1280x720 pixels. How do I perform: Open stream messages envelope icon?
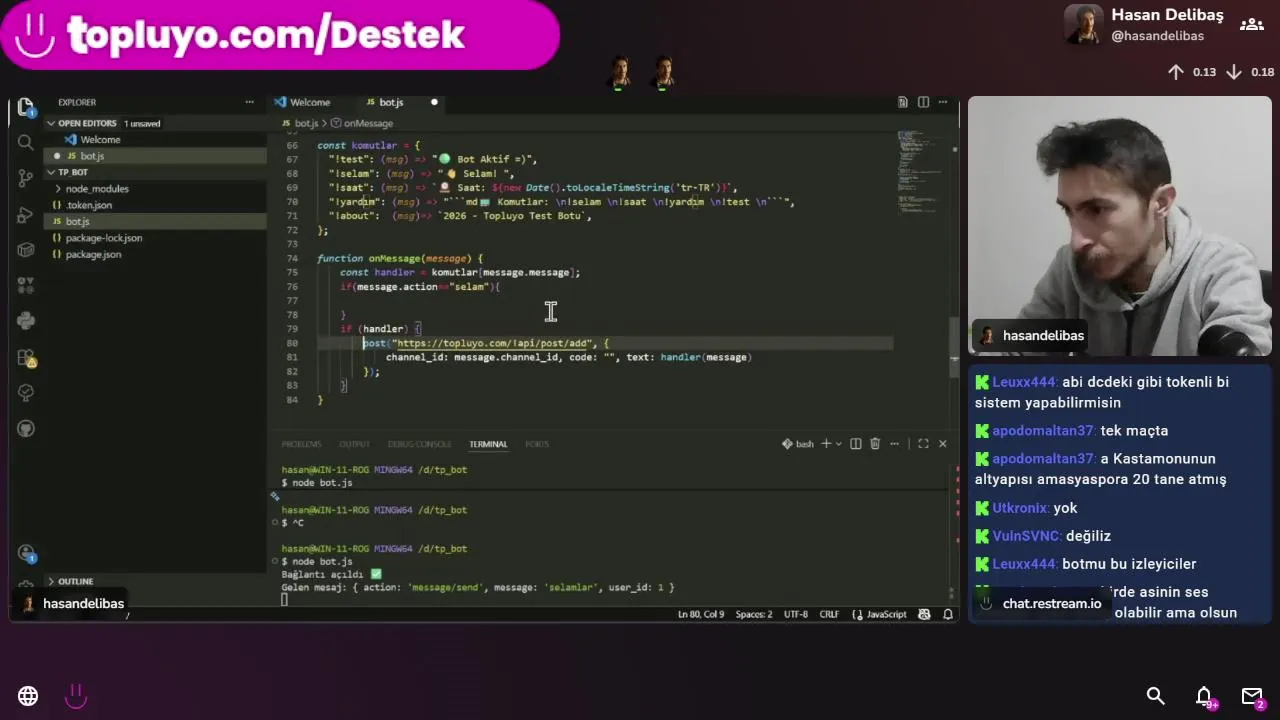point(1253,697)
